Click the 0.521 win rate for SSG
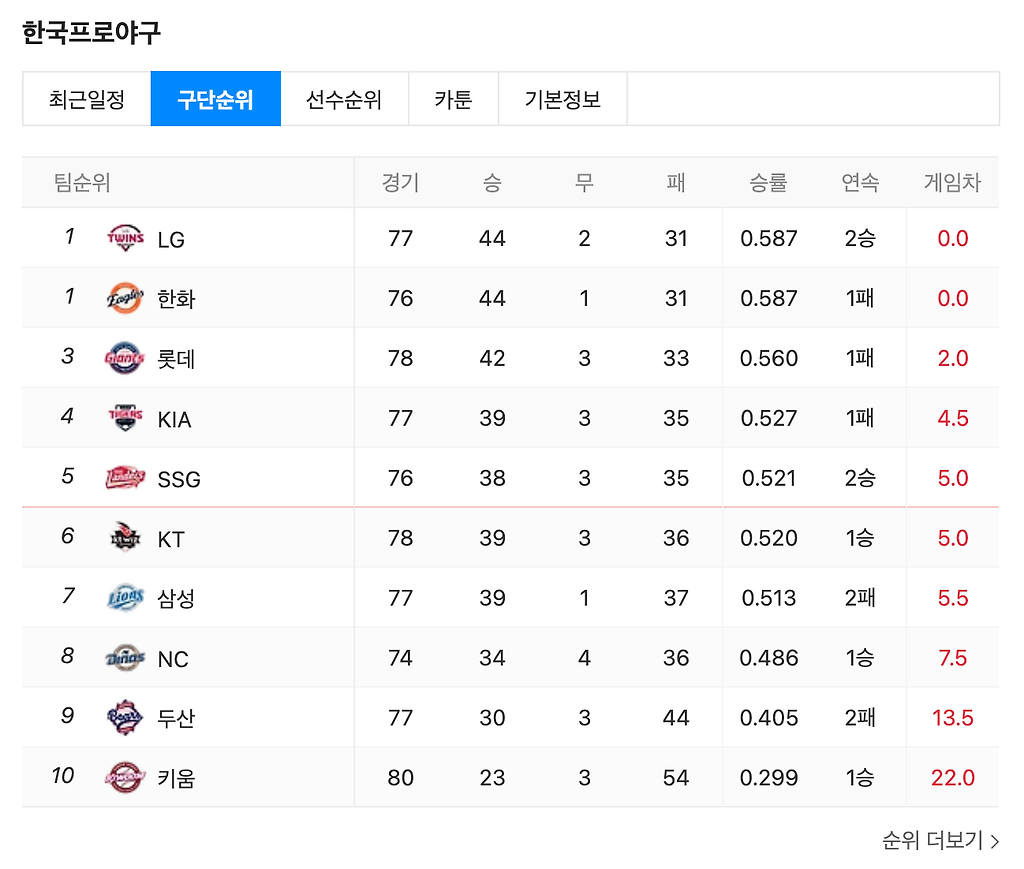 [x=769, y=478]
